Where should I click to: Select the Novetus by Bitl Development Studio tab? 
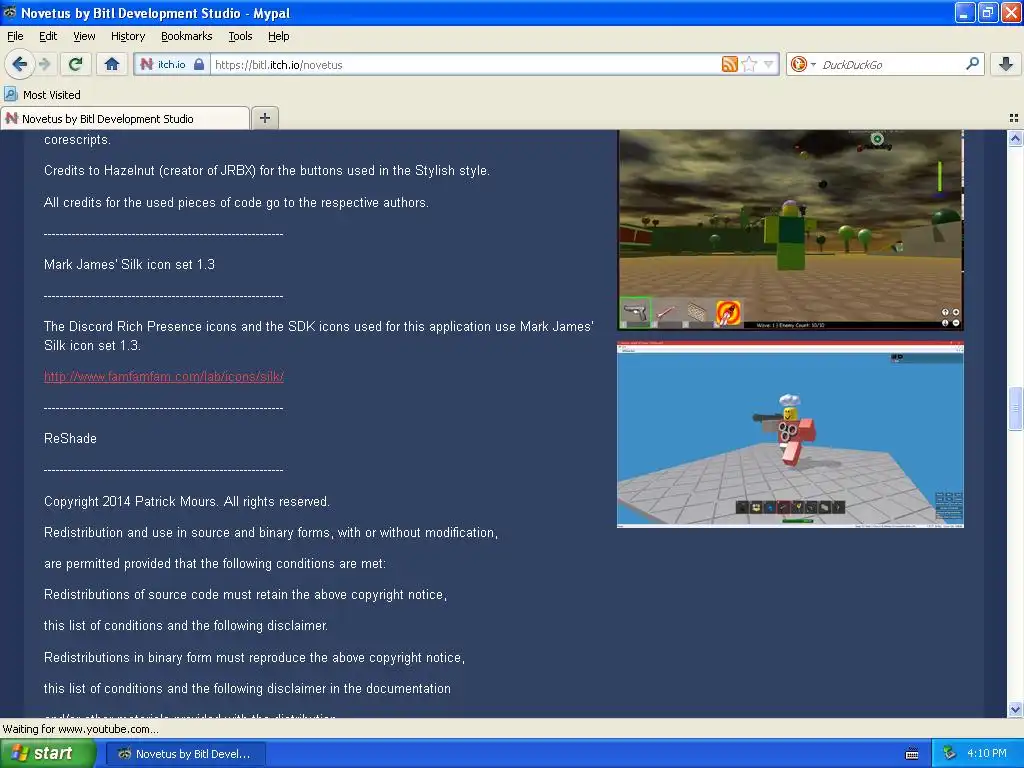tap(125, 118)
